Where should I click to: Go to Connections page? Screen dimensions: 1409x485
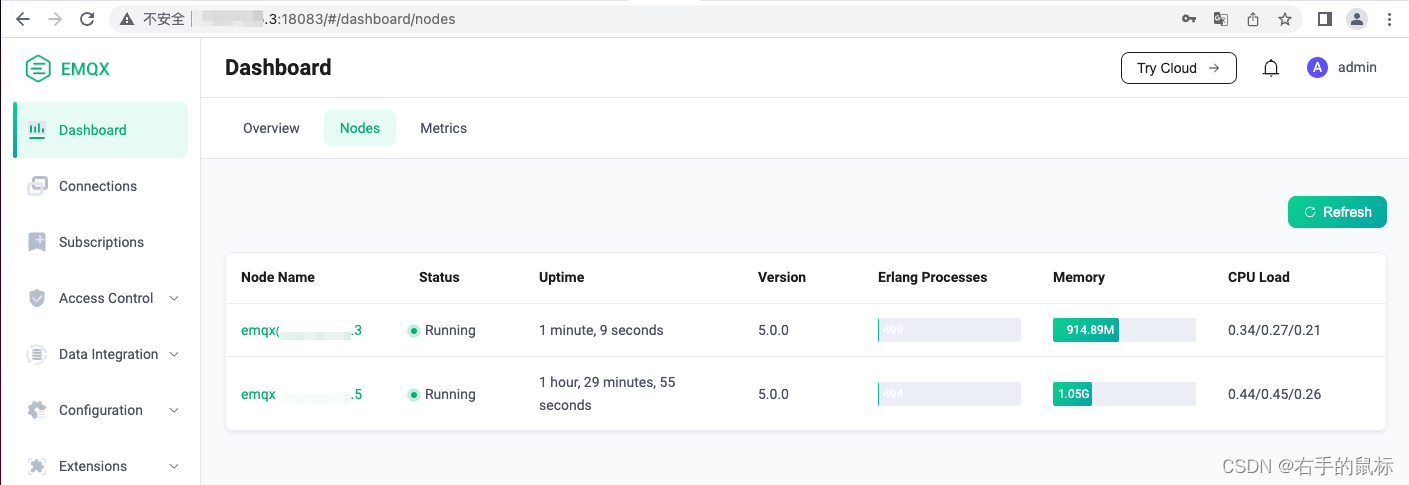[98, 186]
